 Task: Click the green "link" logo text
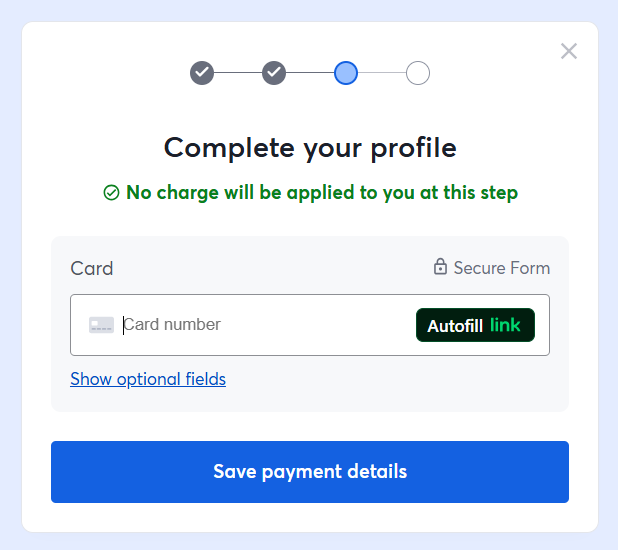(x=506, y=325)
